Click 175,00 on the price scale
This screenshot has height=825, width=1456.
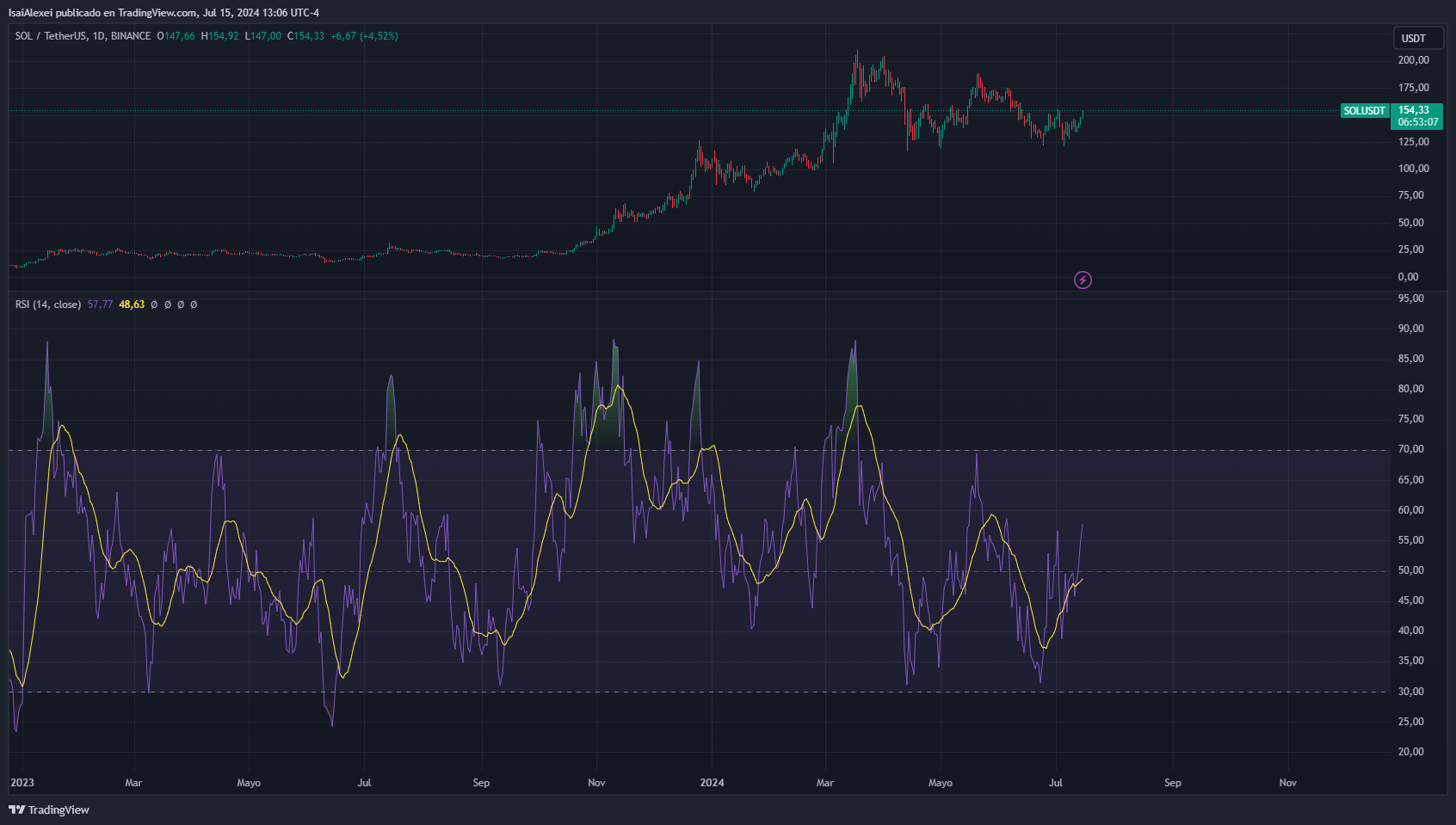[1413, 88]
